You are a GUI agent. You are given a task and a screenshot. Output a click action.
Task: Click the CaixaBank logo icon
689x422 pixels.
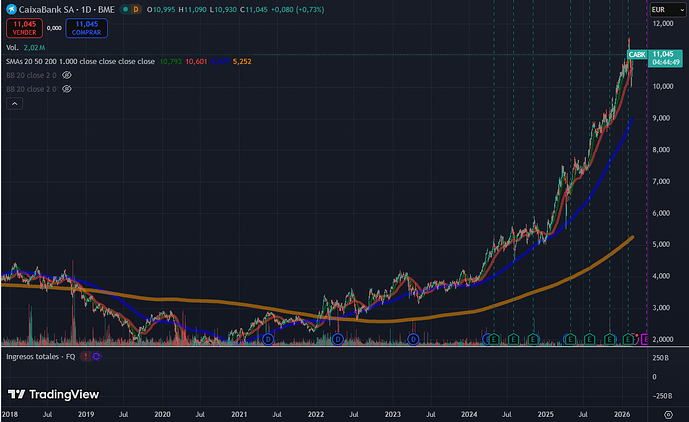(11, 9)
